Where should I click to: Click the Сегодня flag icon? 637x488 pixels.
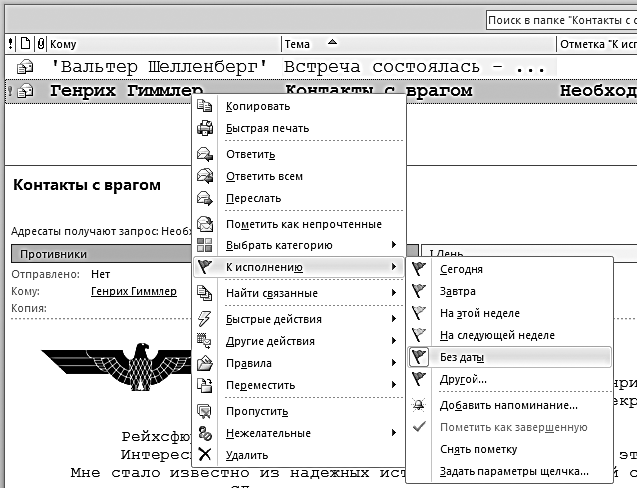(x=420, y=270)
